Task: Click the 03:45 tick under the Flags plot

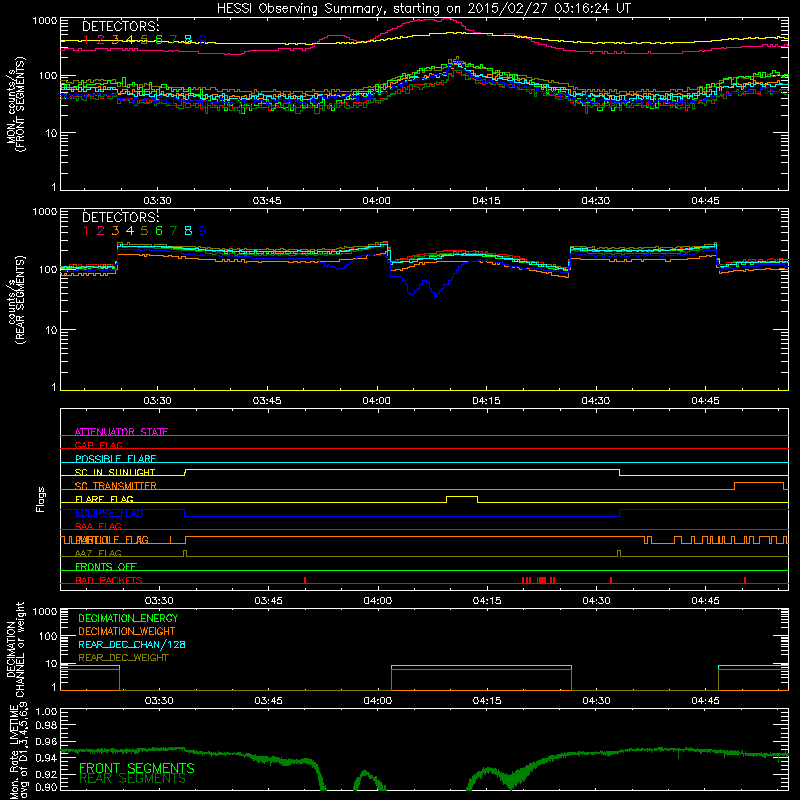Action: click(x=268, y=601)
